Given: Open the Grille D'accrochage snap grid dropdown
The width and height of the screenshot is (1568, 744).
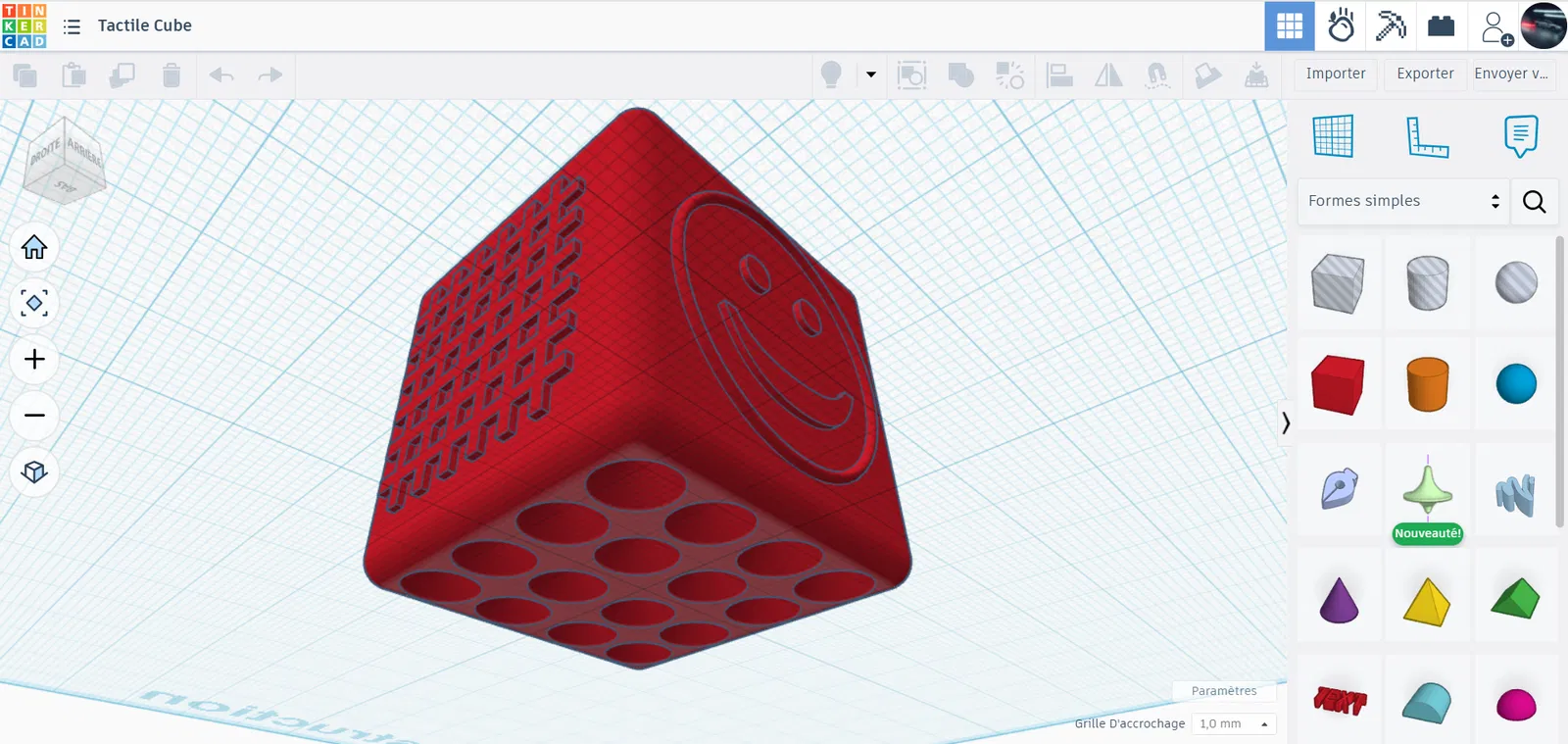Looking at the screenshot, I should pos(1234,723).
